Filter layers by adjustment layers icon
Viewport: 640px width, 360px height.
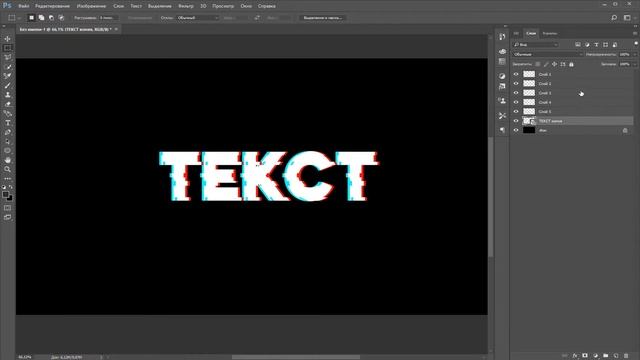point(587,44)
